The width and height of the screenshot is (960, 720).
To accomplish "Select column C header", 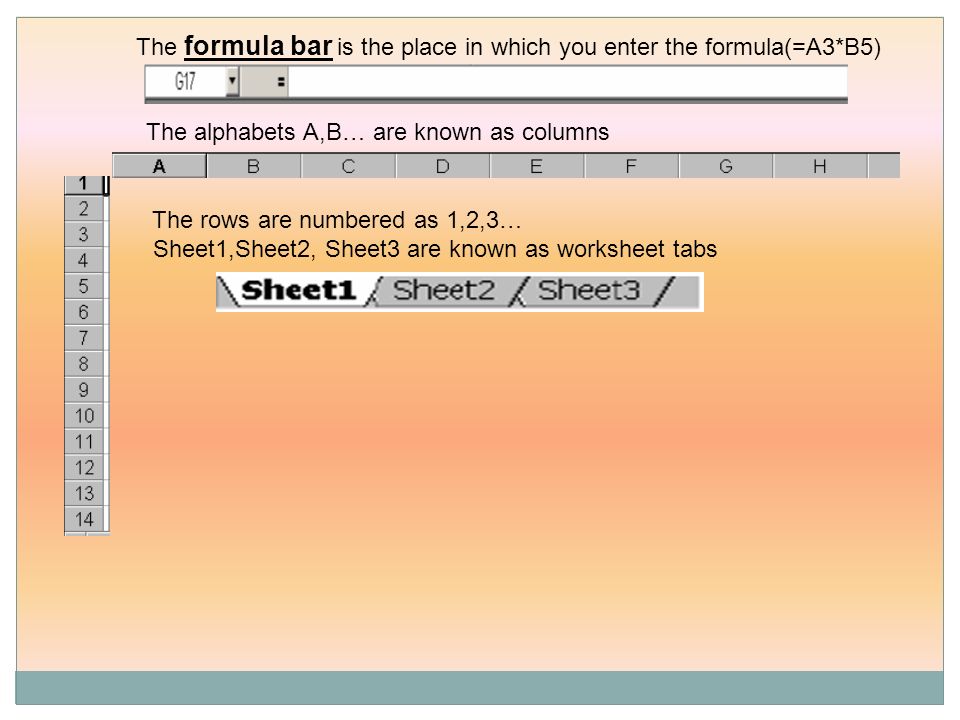I will [348, 166].
